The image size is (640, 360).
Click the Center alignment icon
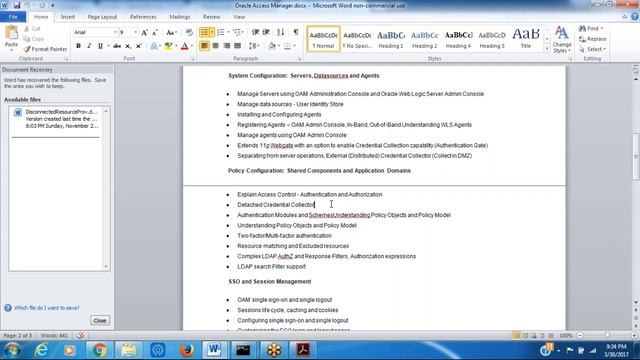[216, 46]
